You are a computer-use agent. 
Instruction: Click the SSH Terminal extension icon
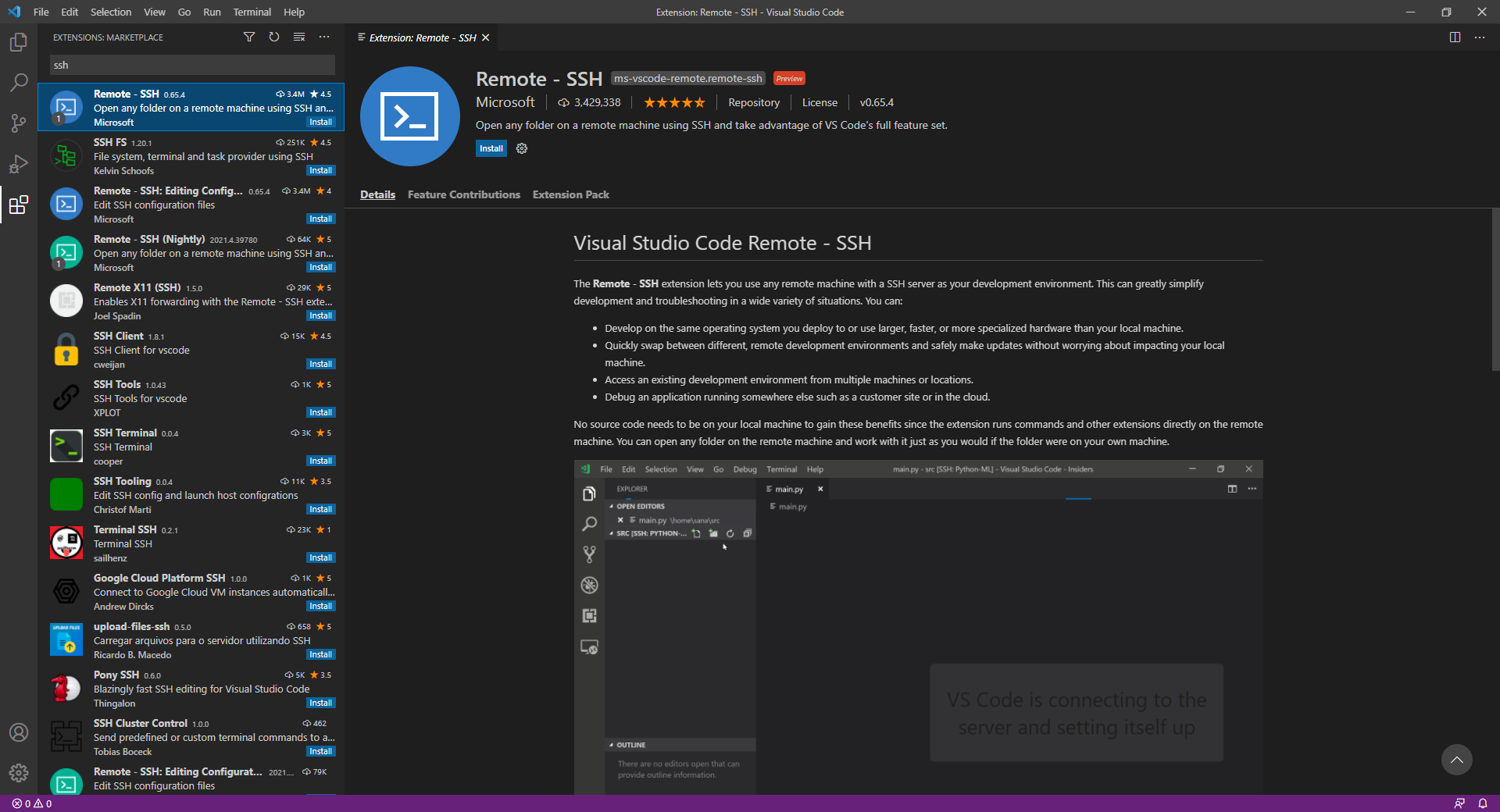[66, 447]
